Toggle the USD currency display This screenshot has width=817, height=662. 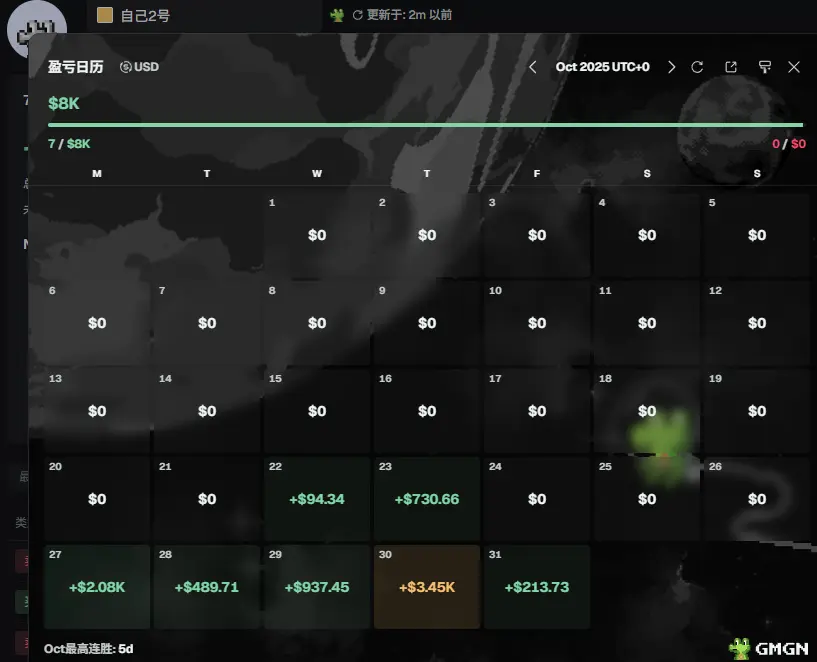pos(139,67)
